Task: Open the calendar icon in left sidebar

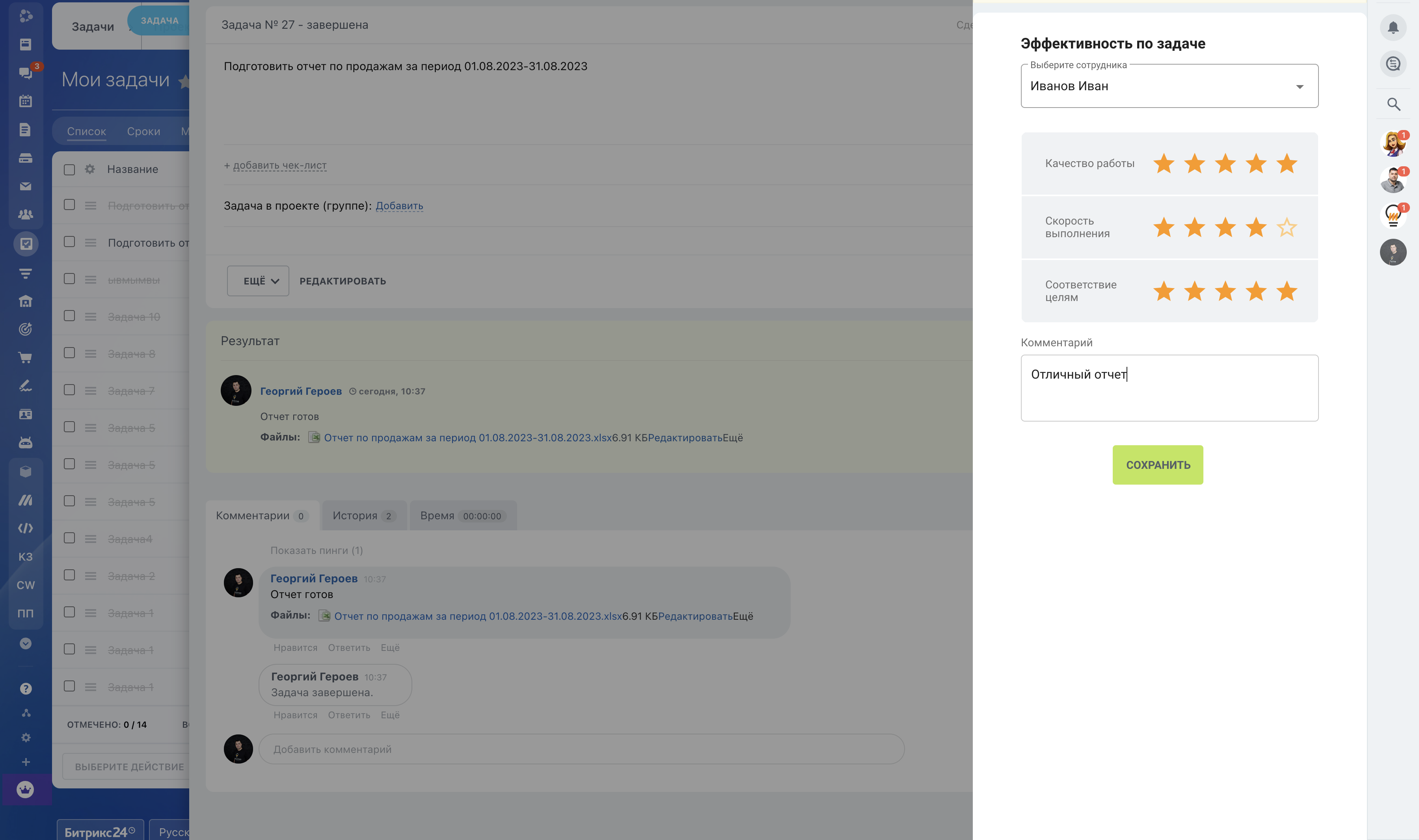Action: pos(26,101)
